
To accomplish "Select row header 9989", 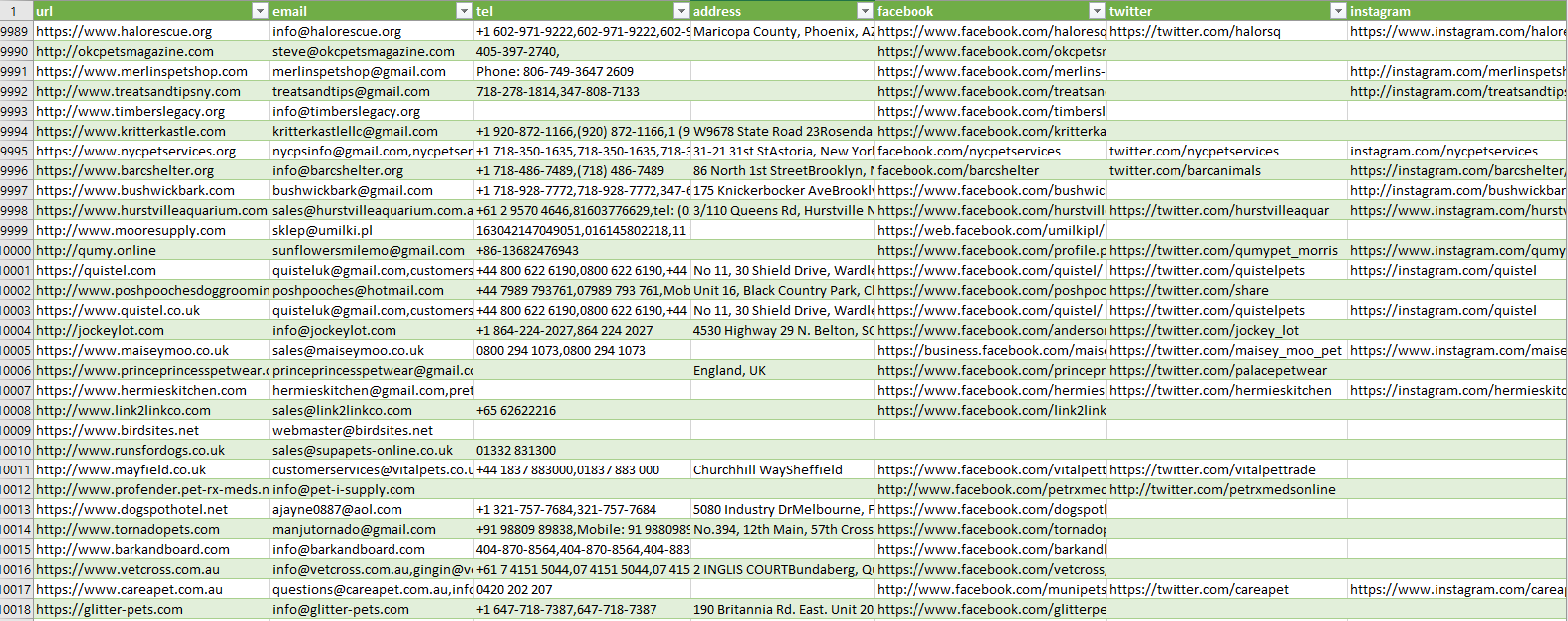I will coord(16,31).
